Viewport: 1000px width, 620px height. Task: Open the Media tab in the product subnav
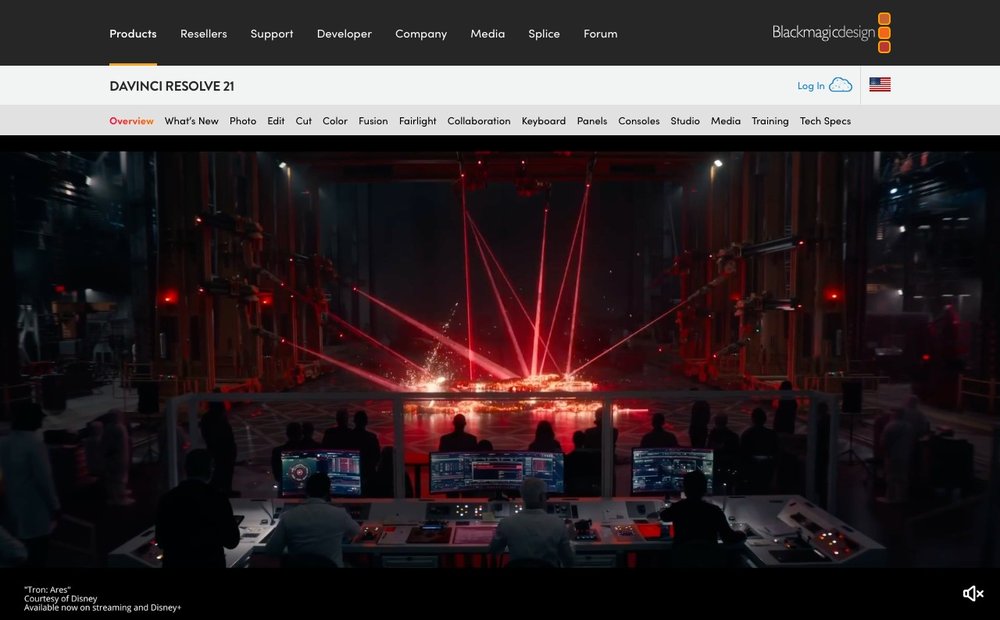(726, 121)
